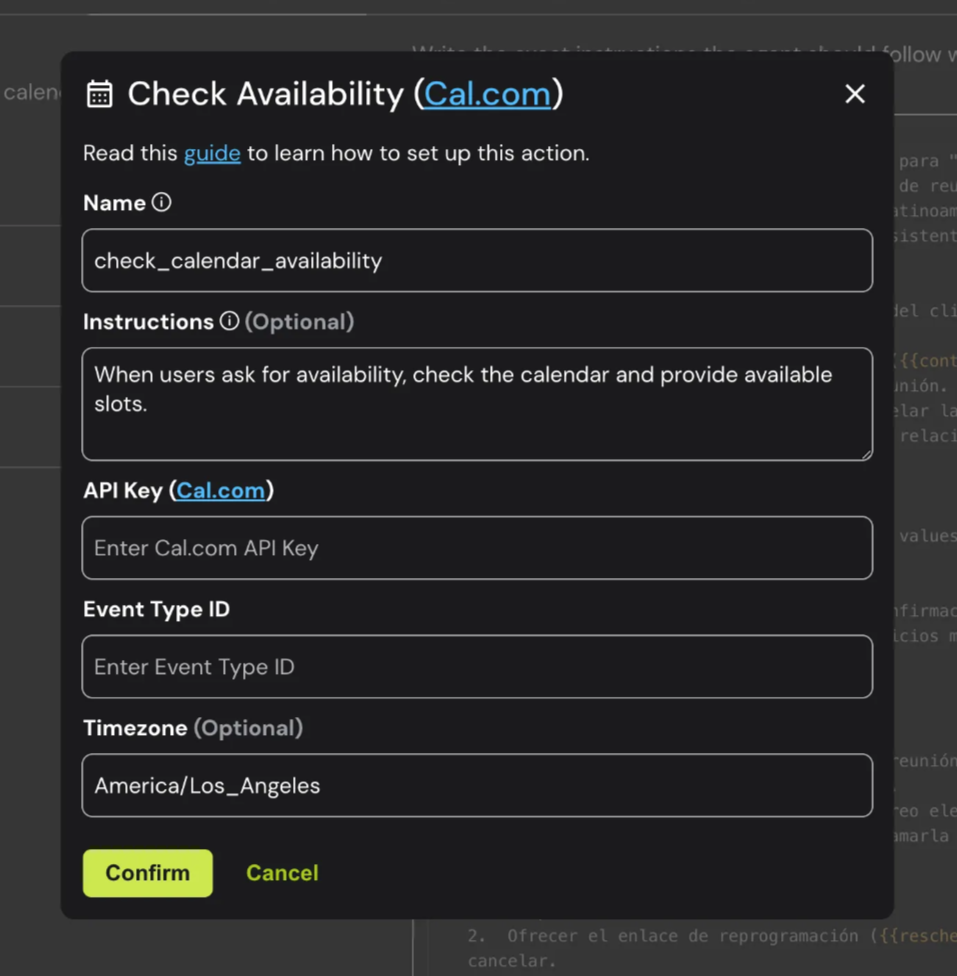Click the bold 'Name' label text
This screenshot has height=976, width=957.
pyautogui.click(x=114, y=203)
